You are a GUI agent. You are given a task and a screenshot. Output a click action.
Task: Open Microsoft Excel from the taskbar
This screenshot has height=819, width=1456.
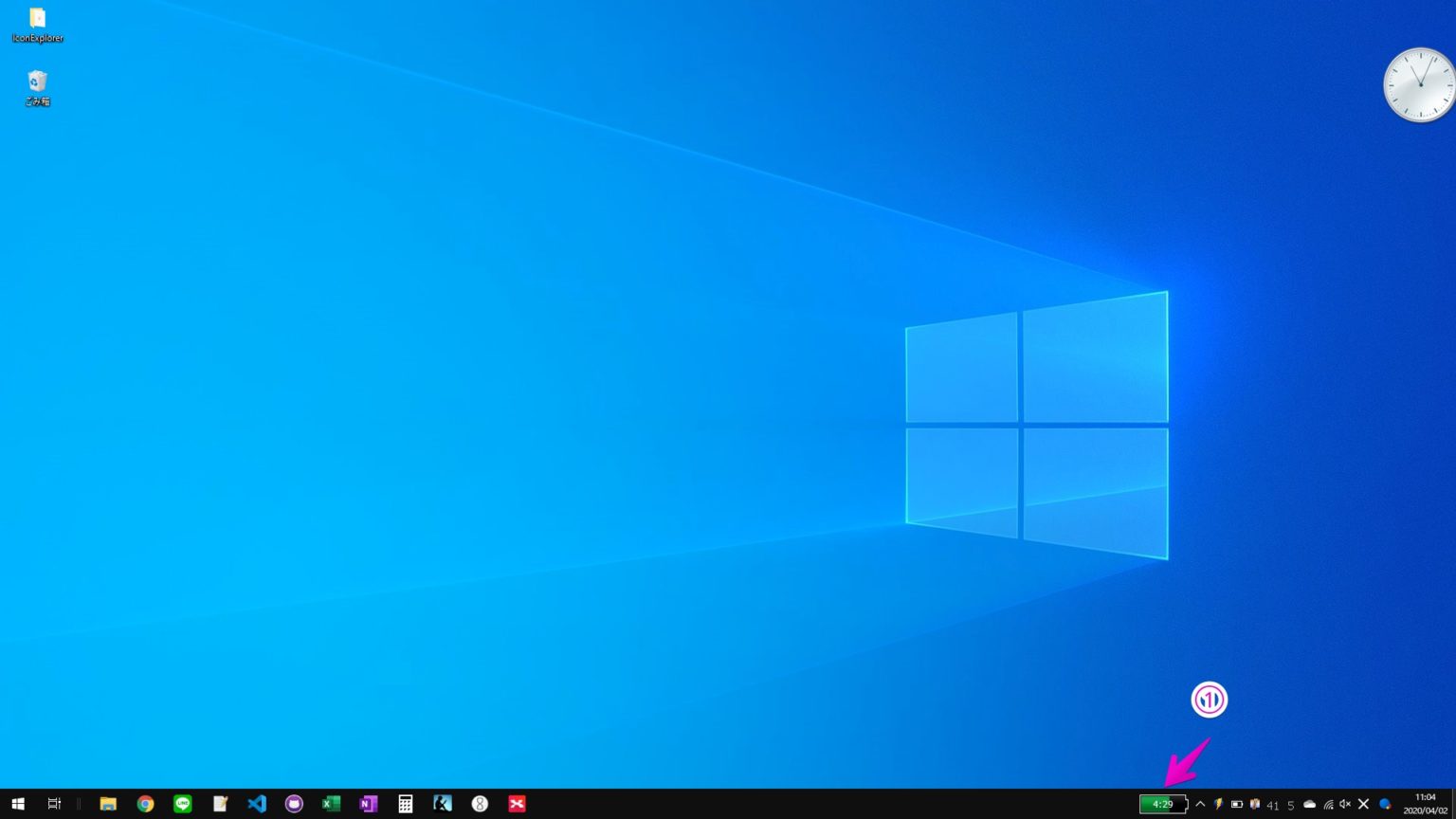pyautogui.click(x=331, y=803)
